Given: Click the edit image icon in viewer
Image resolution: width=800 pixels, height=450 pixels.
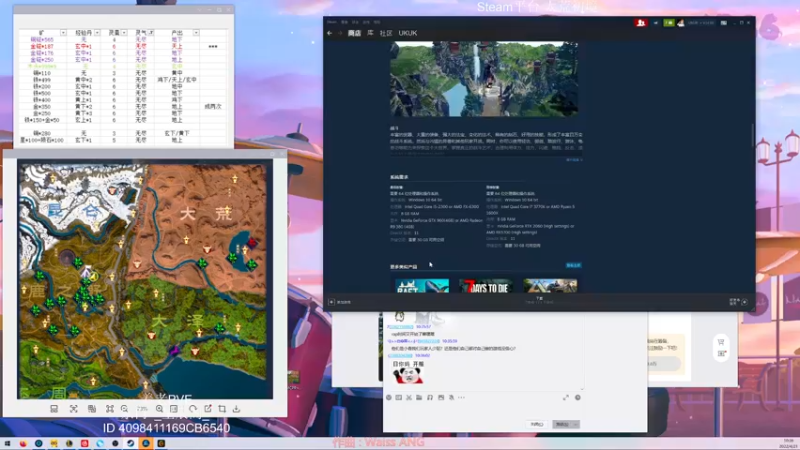Looking at the screenshot, I should pyautogui.click(x=208, y=409).
